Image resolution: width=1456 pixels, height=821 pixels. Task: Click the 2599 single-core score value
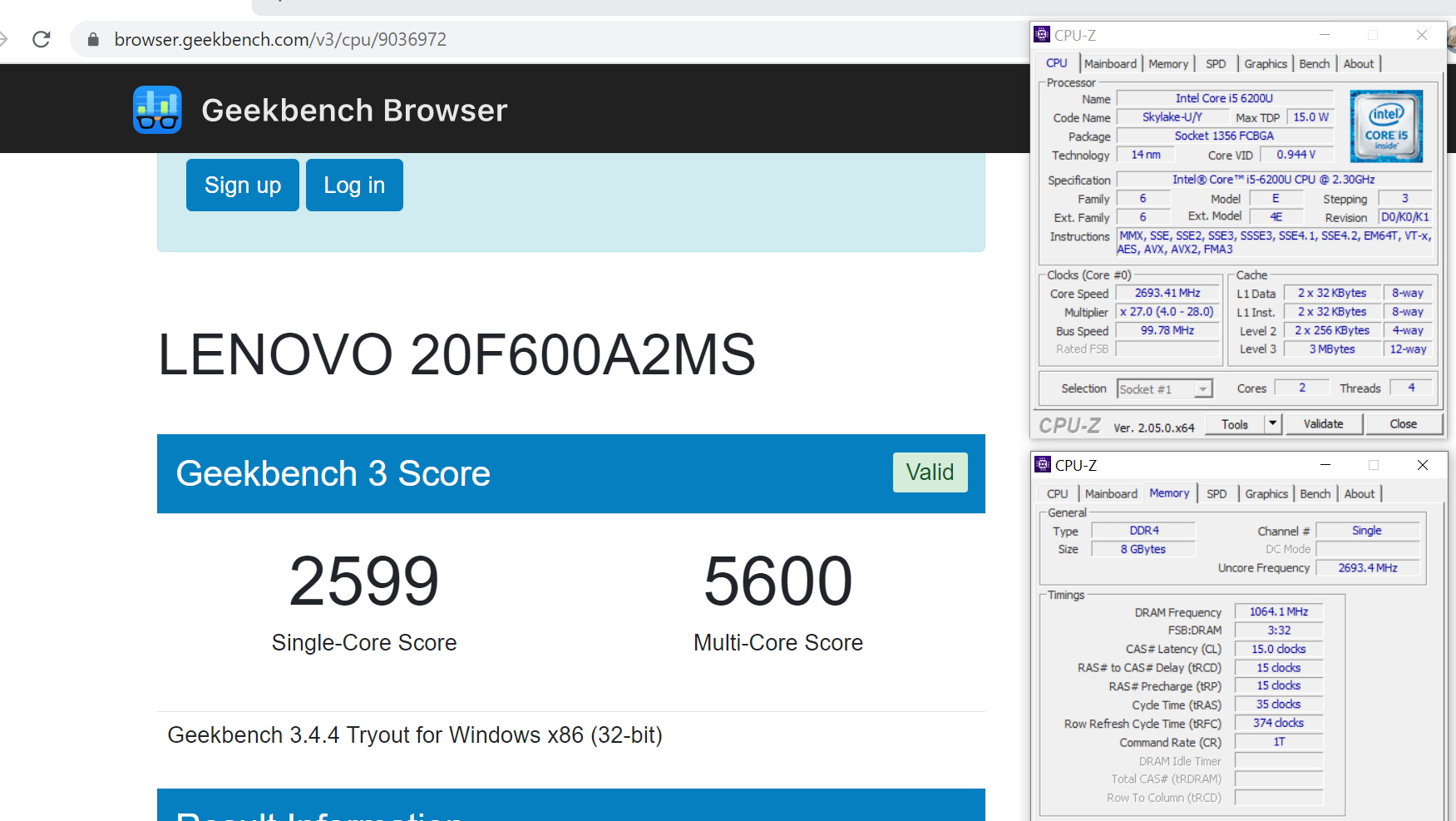(363, 581)
